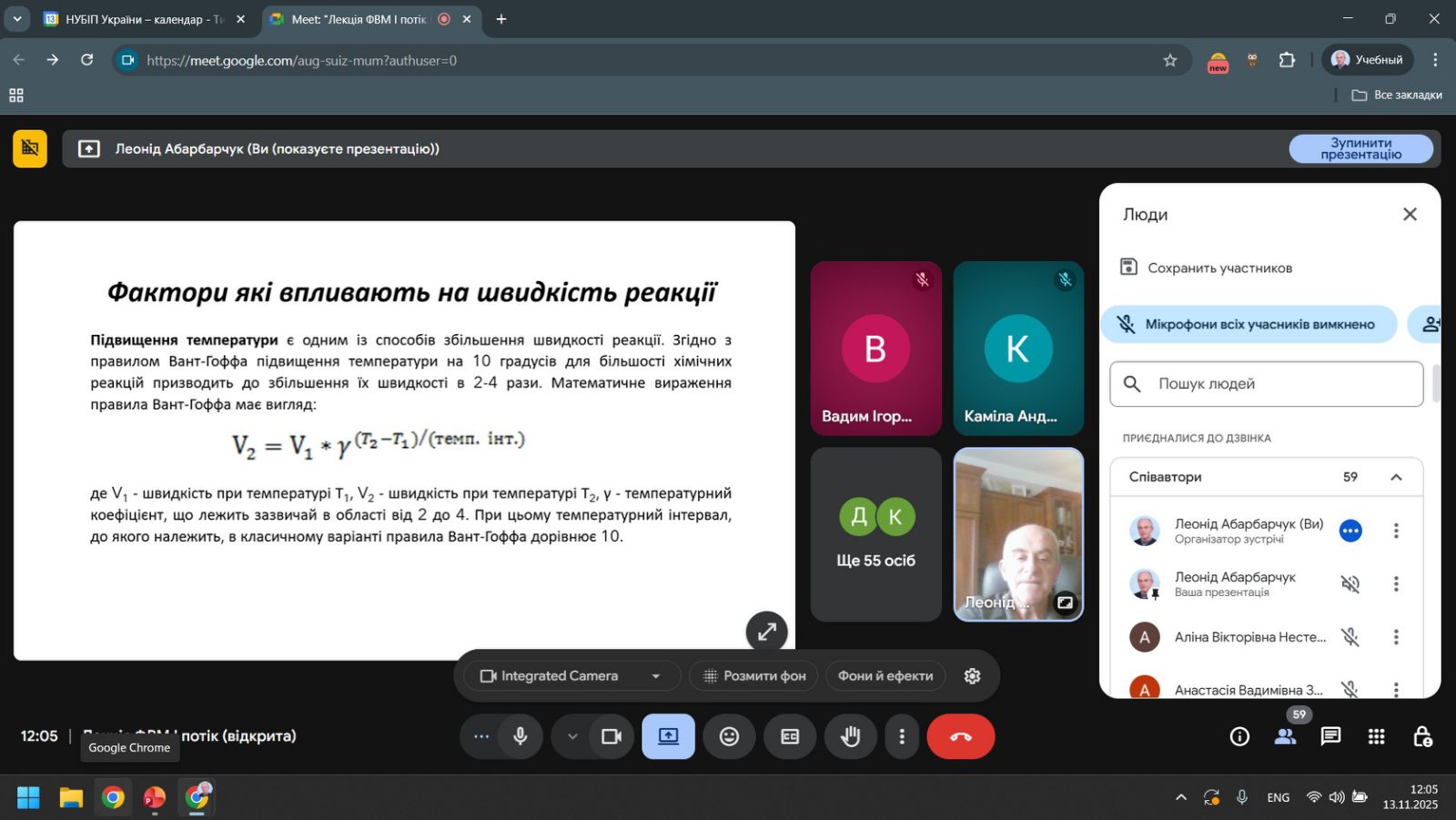Screen dimensions: 1456x820
Task: Bookmark this page with the star icon
Action: tap(1170, 60)
